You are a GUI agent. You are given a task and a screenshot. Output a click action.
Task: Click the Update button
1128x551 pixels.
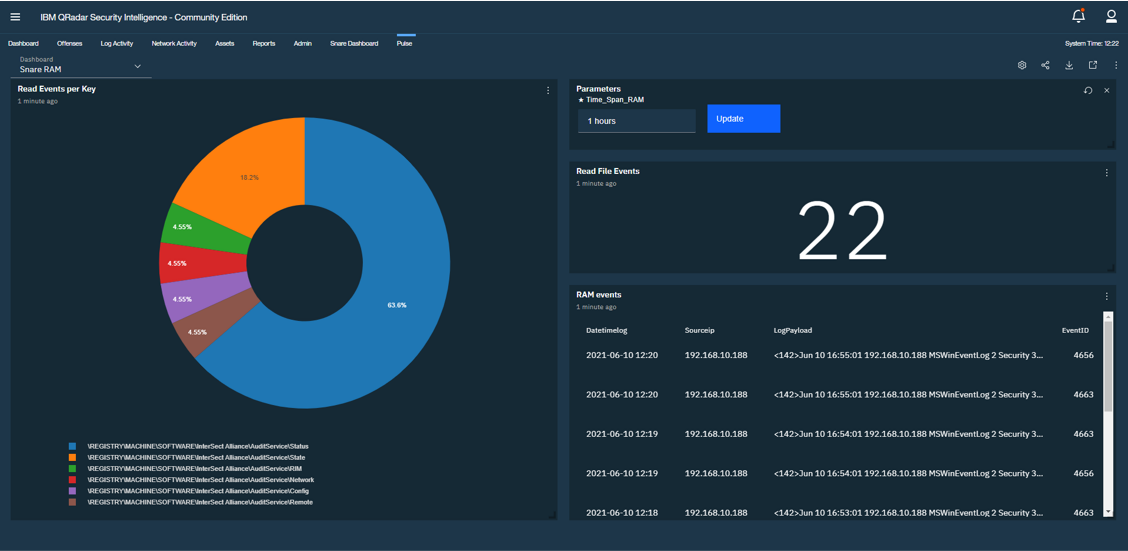[x=744, y=119]
